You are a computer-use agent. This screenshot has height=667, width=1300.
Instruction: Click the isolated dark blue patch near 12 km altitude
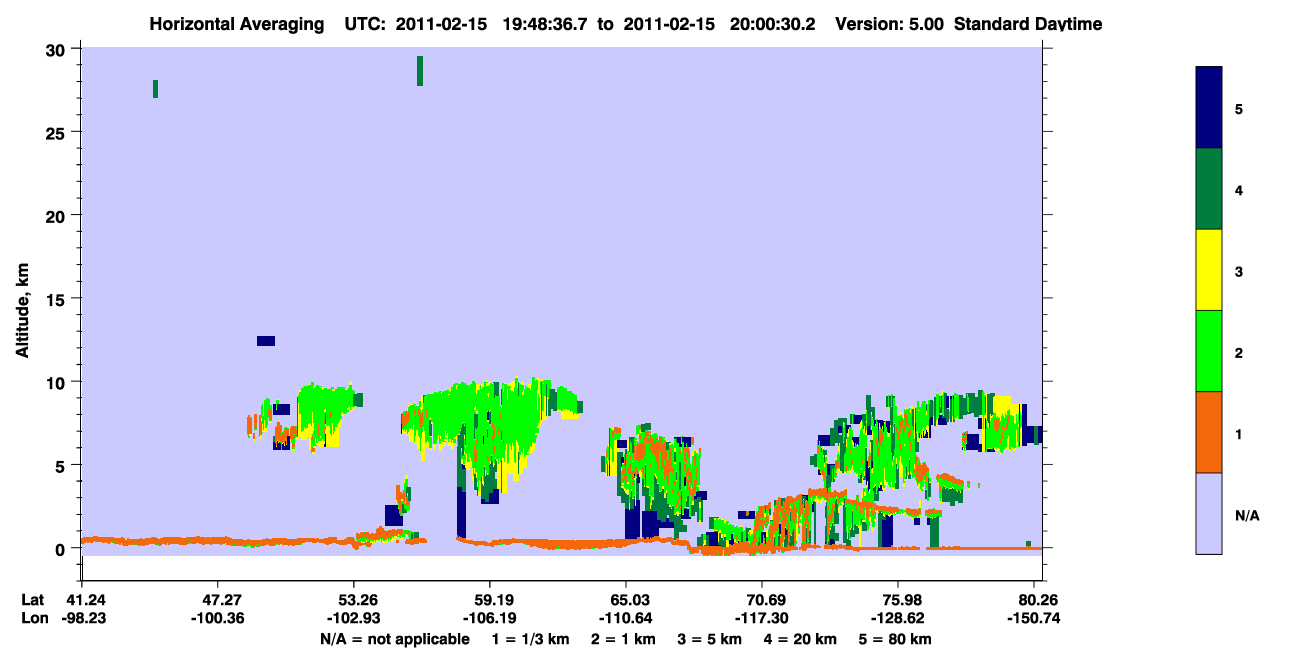tap(266, 341)
